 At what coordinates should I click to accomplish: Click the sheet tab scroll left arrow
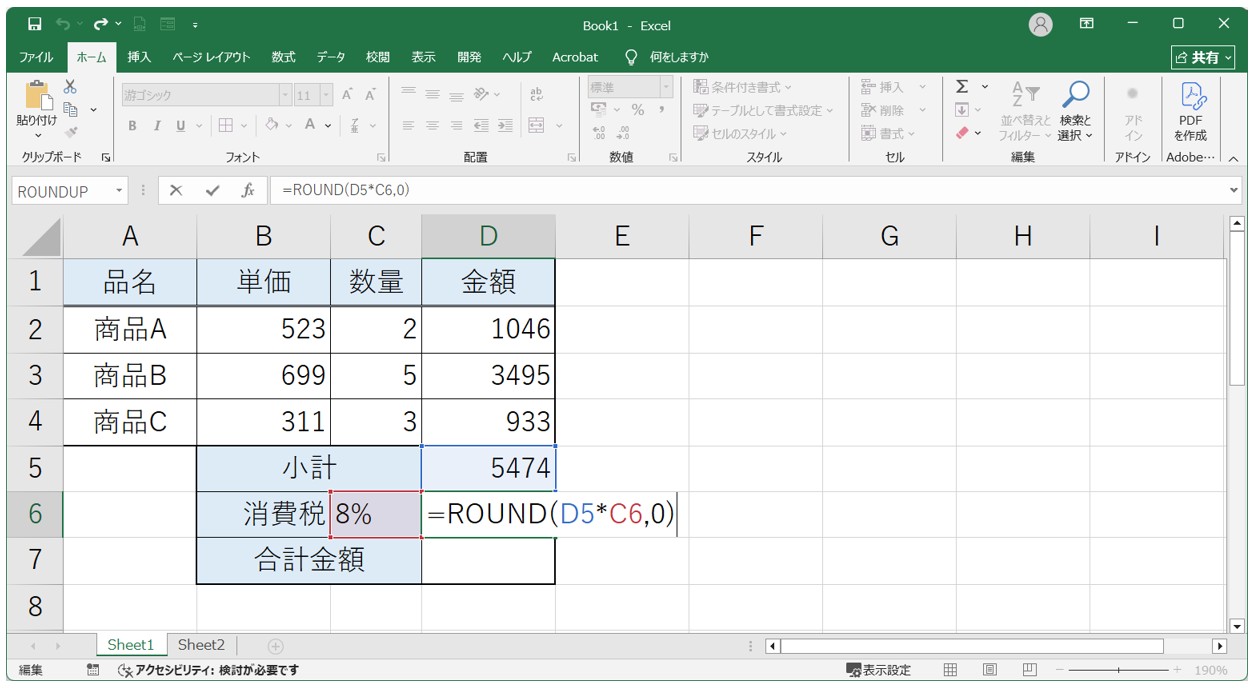(31, 647)
